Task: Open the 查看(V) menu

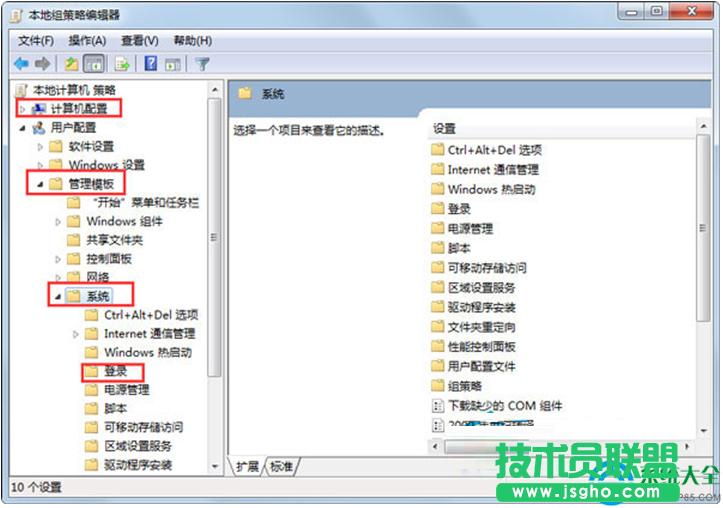Action: [139, 41]
